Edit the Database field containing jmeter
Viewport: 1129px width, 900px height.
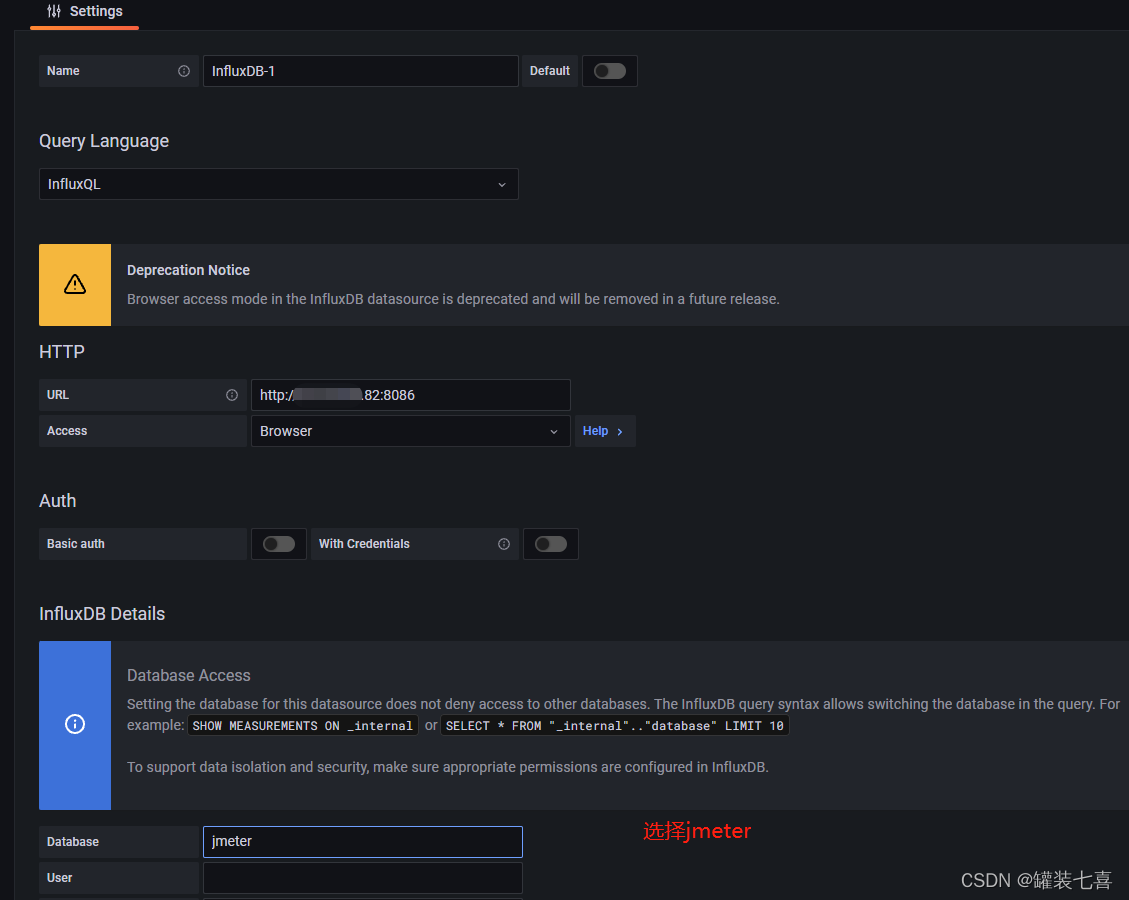pos(363,842)
